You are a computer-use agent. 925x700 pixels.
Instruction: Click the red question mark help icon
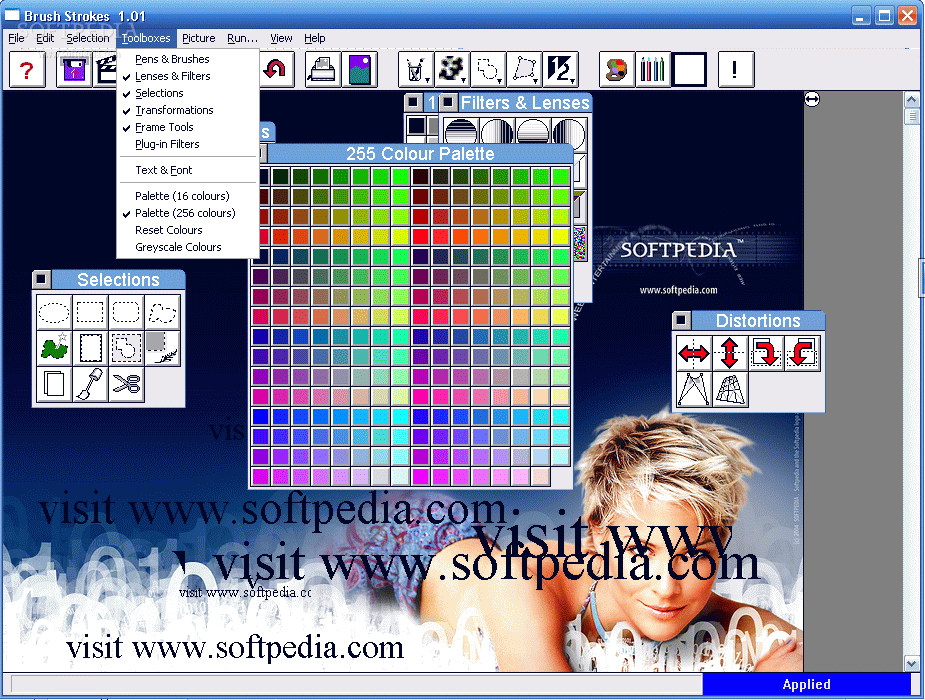27,70
